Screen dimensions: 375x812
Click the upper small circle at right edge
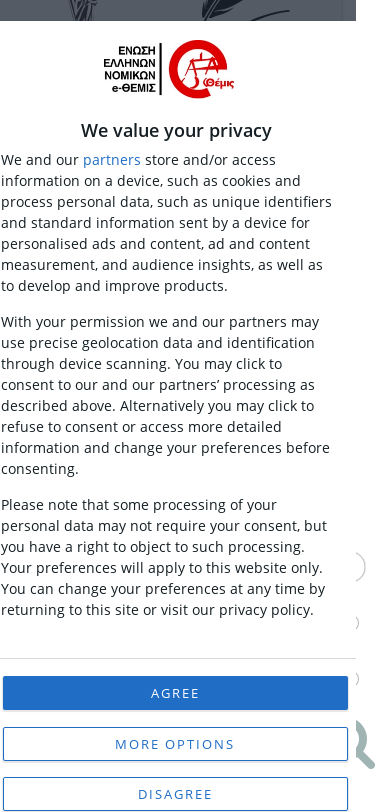click(357, 622)
